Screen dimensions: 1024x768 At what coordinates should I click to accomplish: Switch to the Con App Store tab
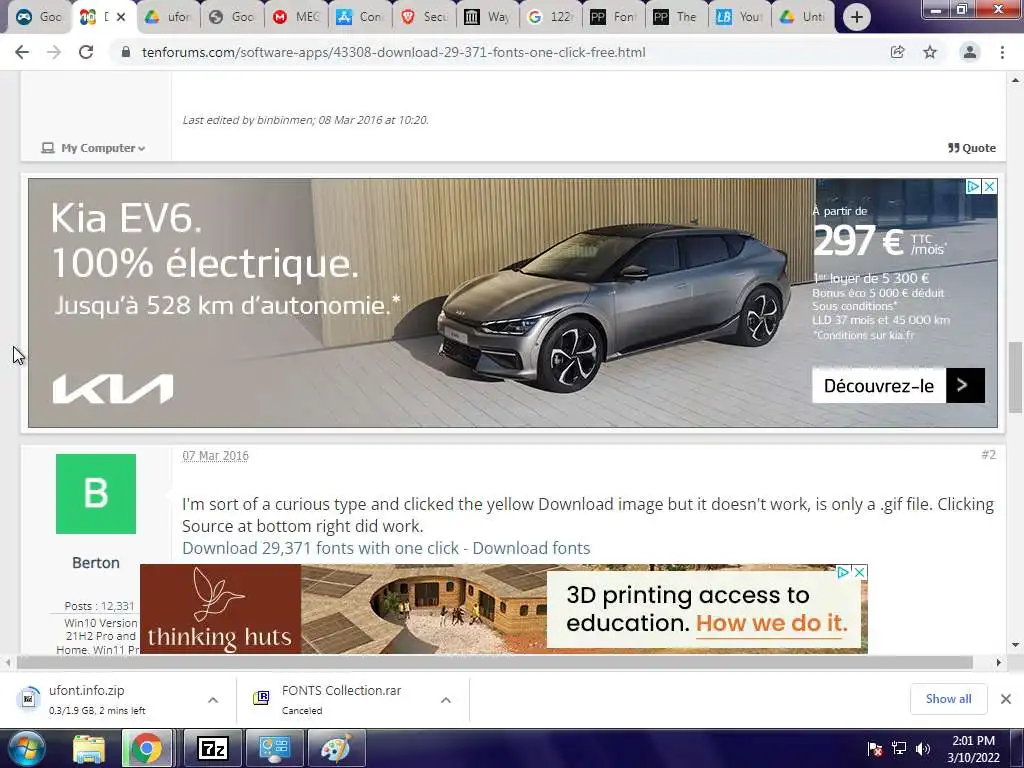click(360, 17)
